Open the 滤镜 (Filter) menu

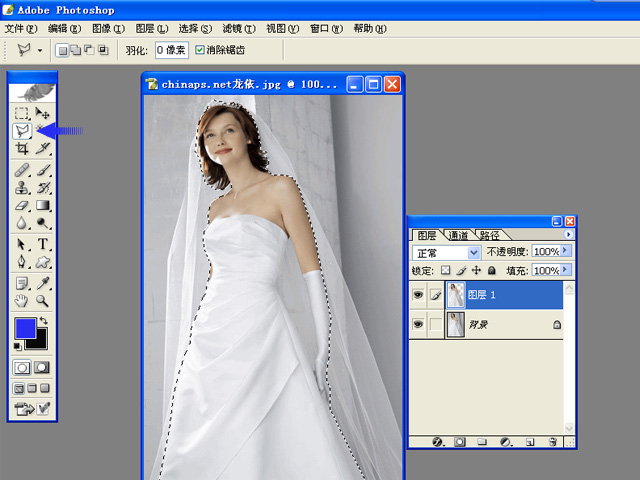point(239,29)
